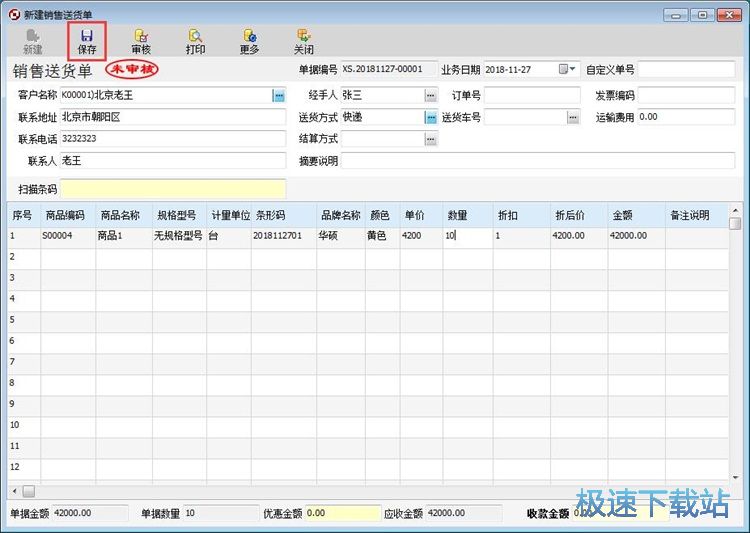This screenshot has height=533, width=750.
Task: Open delivery method lookup beside 送货方式
Action: (x=431, y=117)
